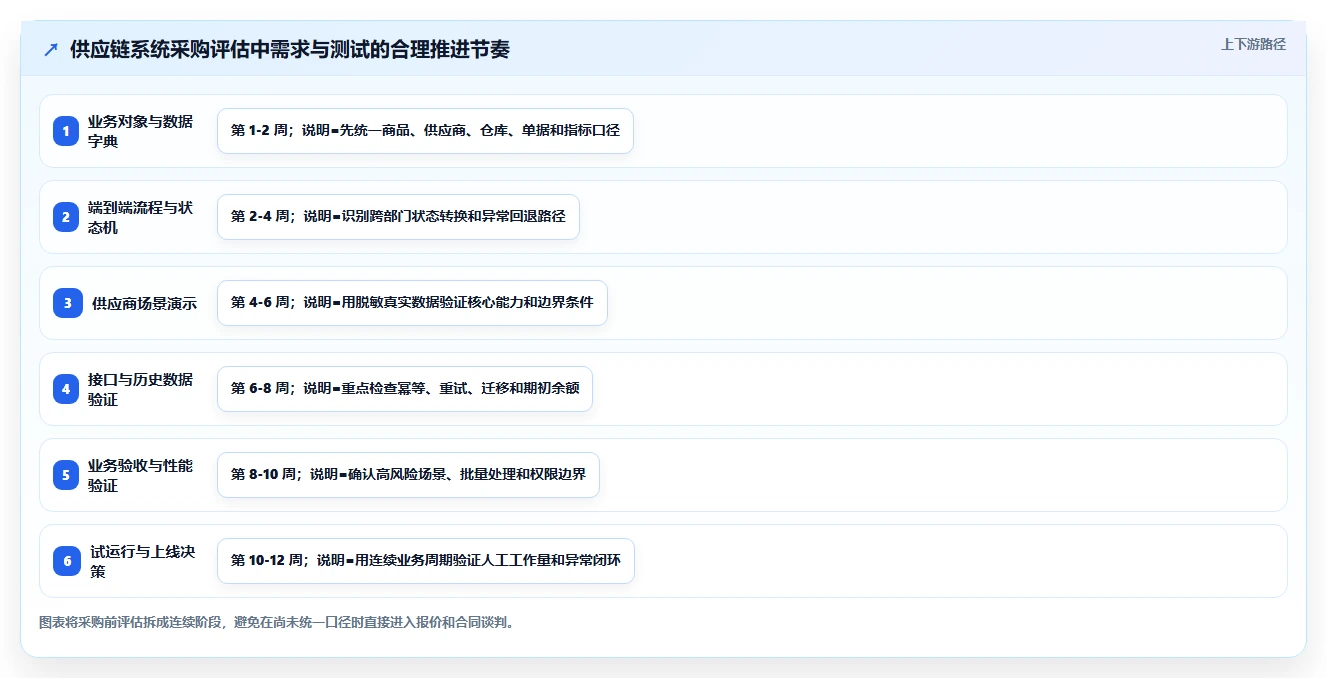
Task: Open the 第 8-10 周 description box
Action: coord(408,475)
